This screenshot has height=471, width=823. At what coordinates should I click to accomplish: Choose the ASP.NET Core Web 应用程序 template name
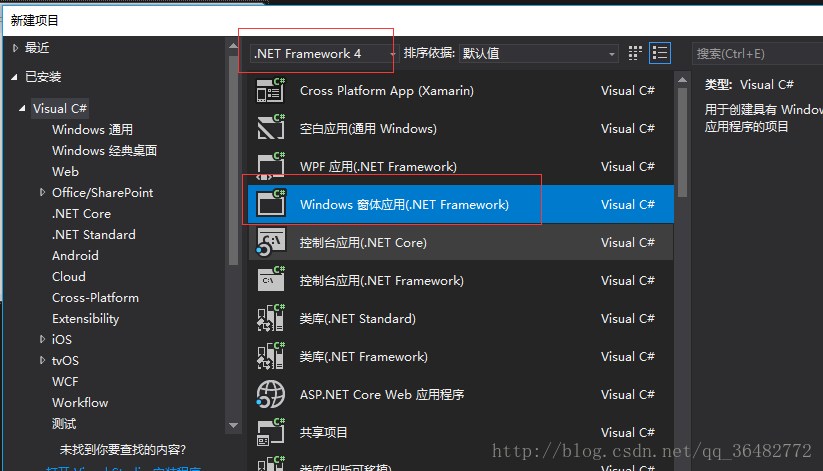tap(382, 394)
